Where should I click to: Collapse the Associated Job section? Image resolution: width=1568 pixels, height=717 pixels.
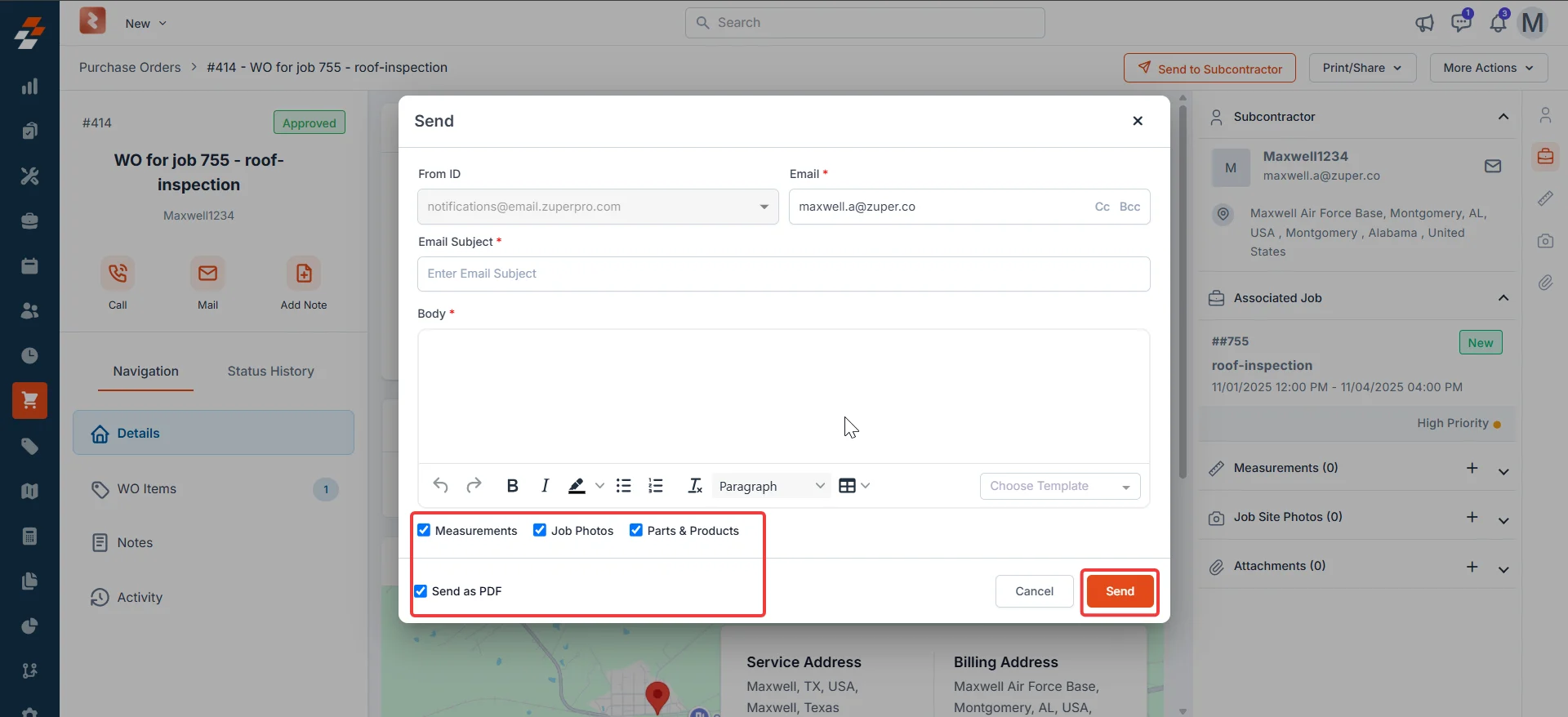(1503, 298)
